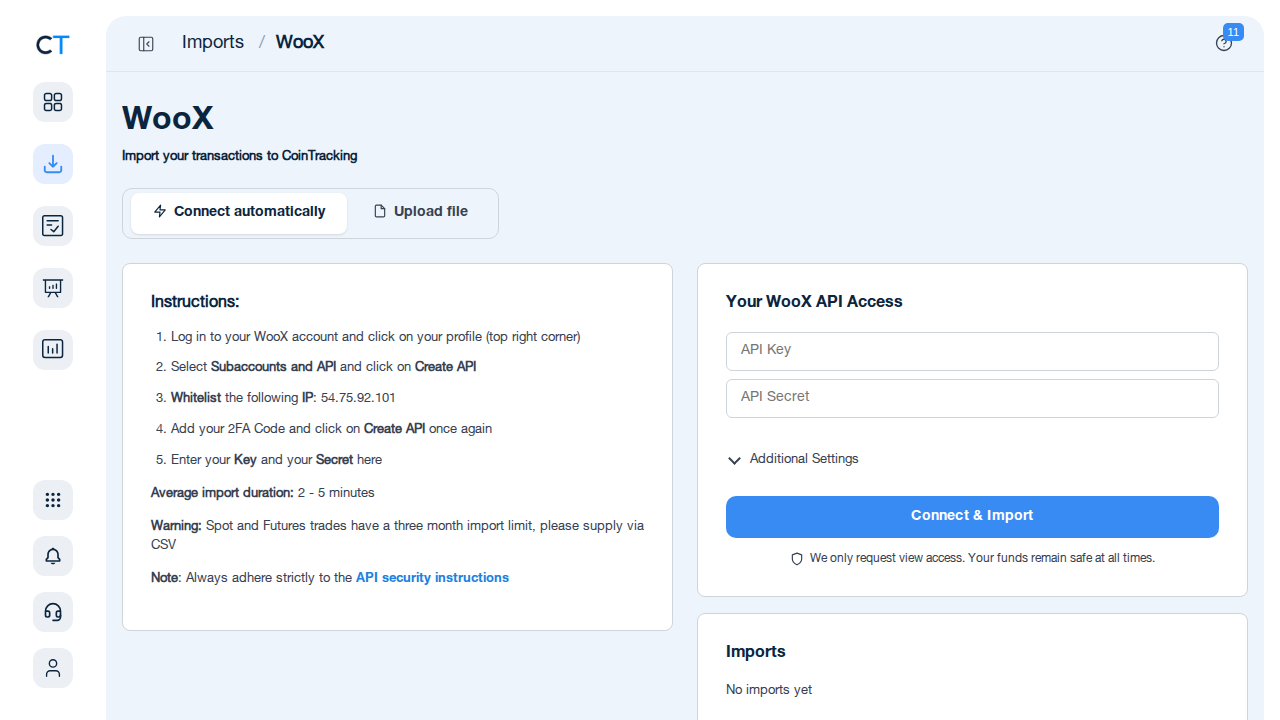Click WooX breadcrumb item
Screen dimensions: 1280x720
[x=300, y=42]
